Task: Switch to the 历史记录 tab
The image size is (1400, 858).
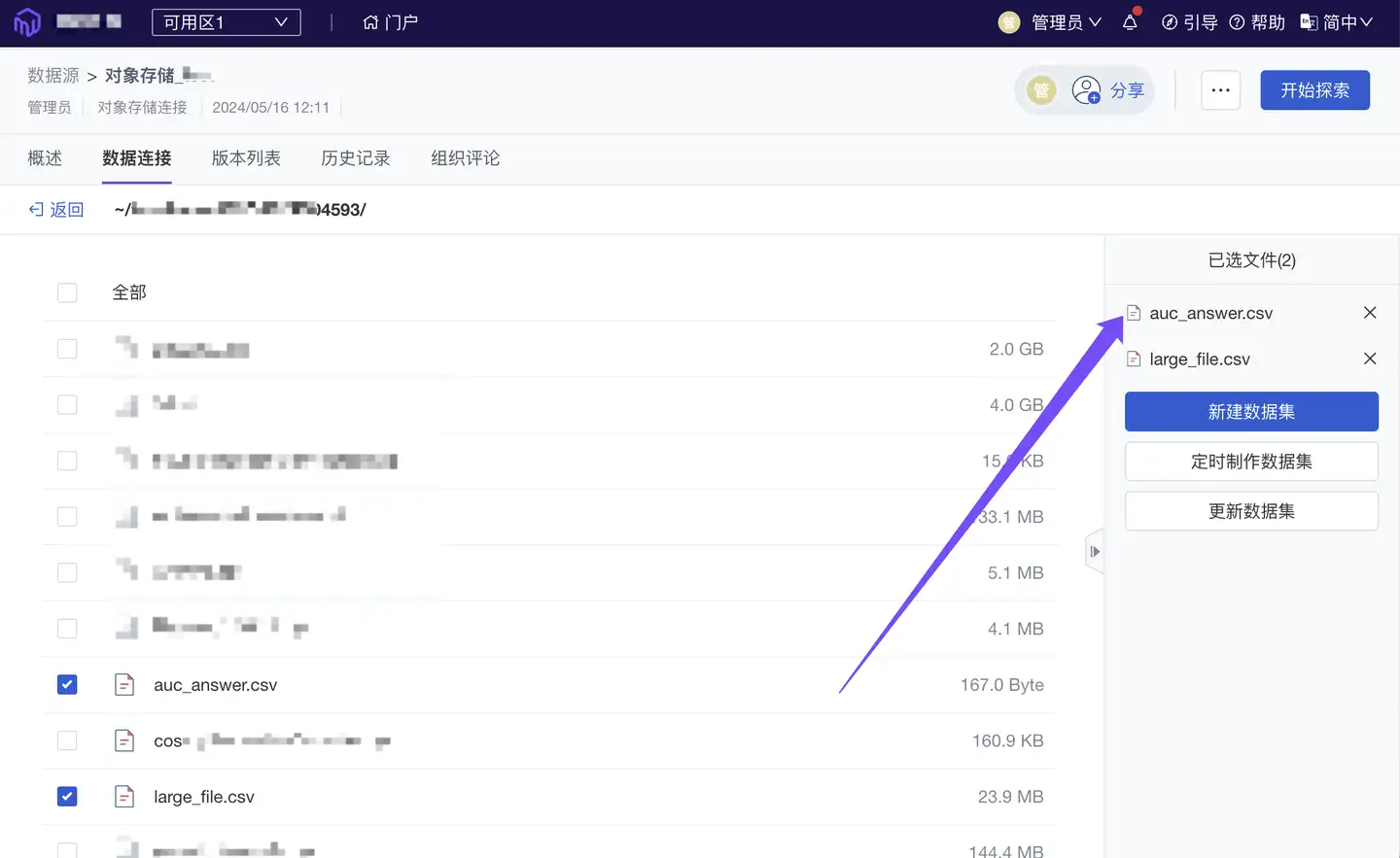Action: [356, 158]
